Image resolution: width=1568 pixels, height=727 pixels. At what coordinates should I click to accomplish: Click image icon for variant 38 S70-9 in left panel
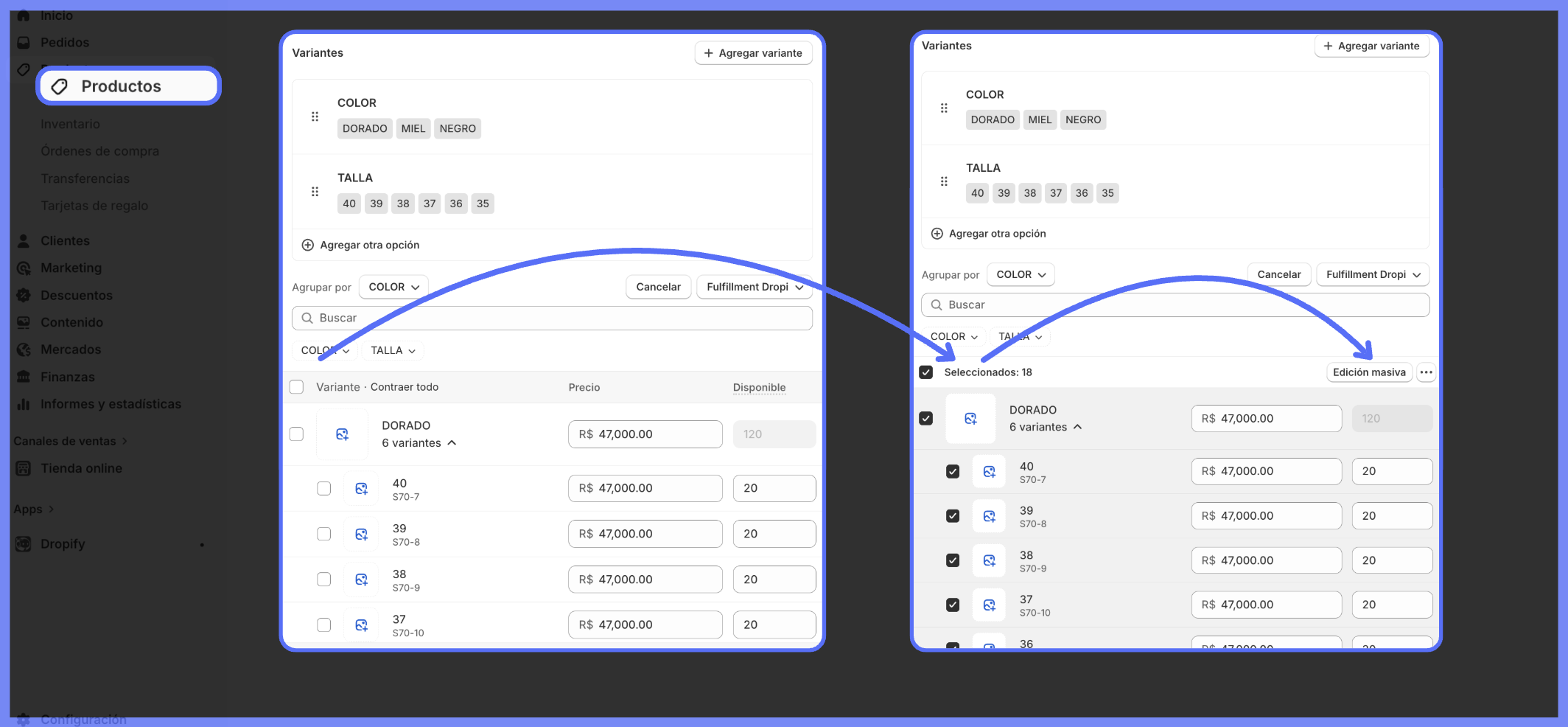[x=361, y=580]
